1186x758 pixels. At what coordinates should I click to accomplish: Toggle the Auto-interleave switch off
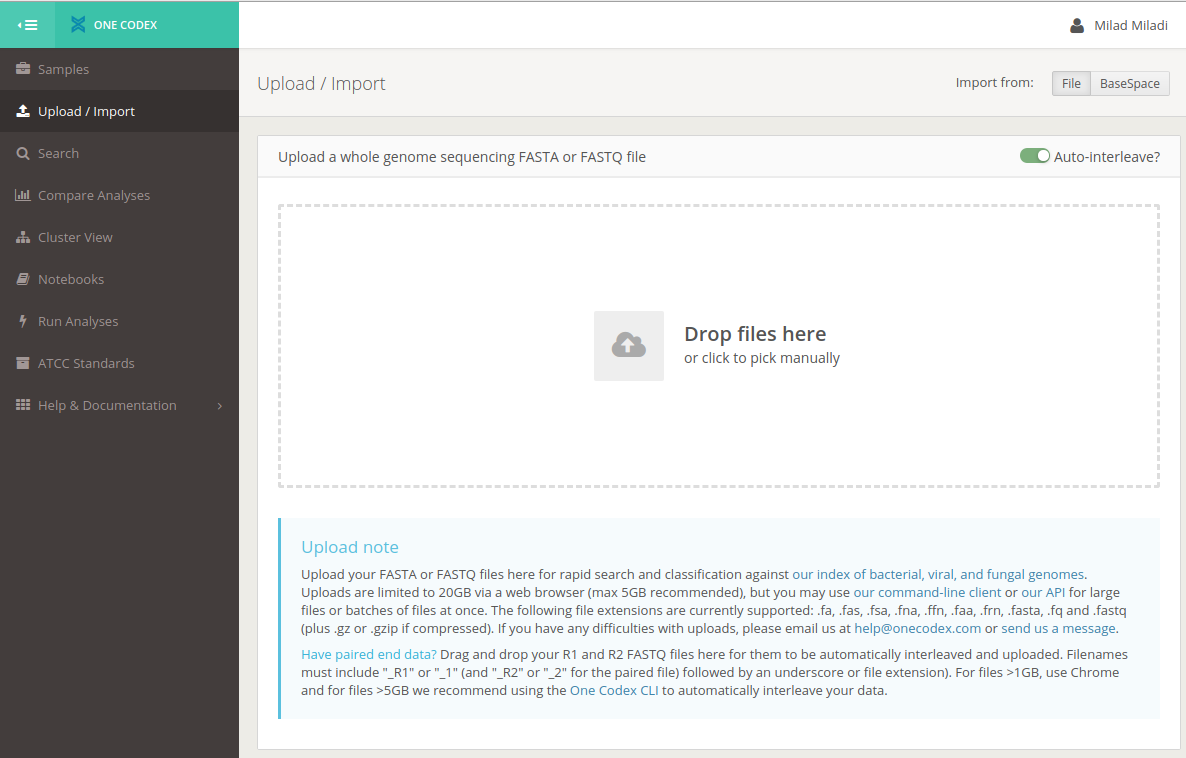tap(1034, 156)
